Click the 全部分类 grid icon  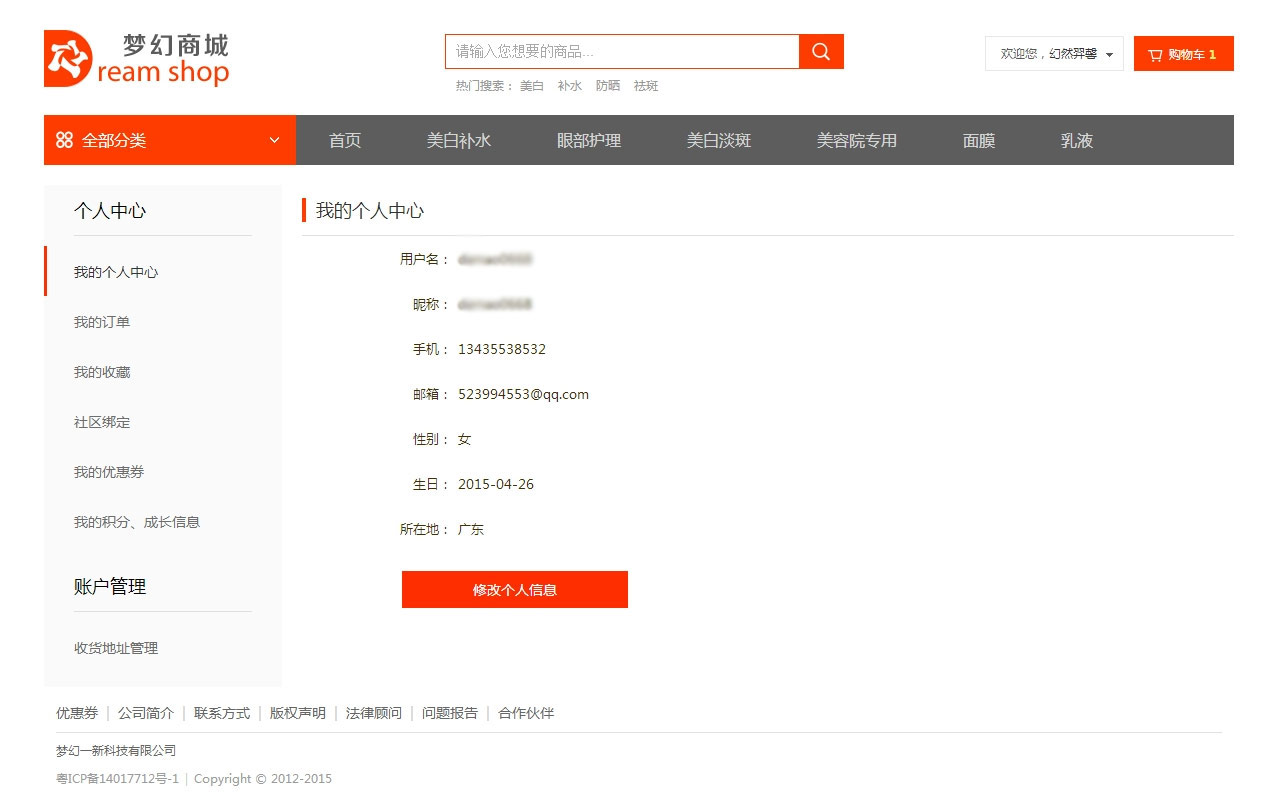(x=64, y=140)
